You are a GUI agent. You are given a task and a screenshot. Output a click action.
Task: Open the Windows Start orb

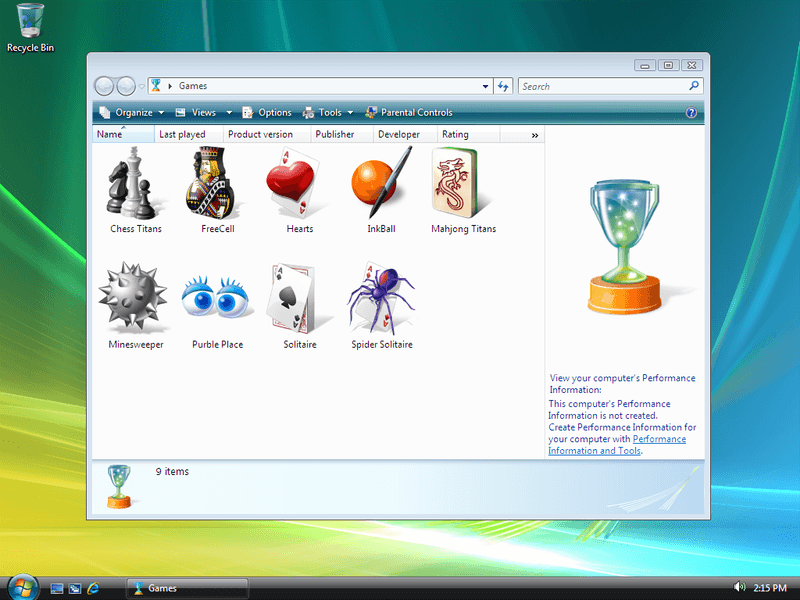point(22,587)
